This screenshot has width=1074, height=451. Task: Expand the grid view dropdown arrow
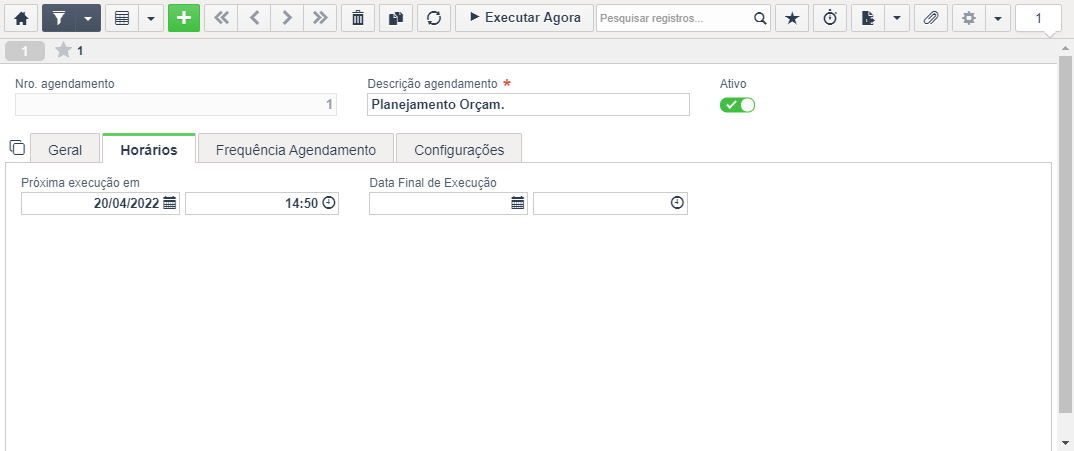[151, 19]
